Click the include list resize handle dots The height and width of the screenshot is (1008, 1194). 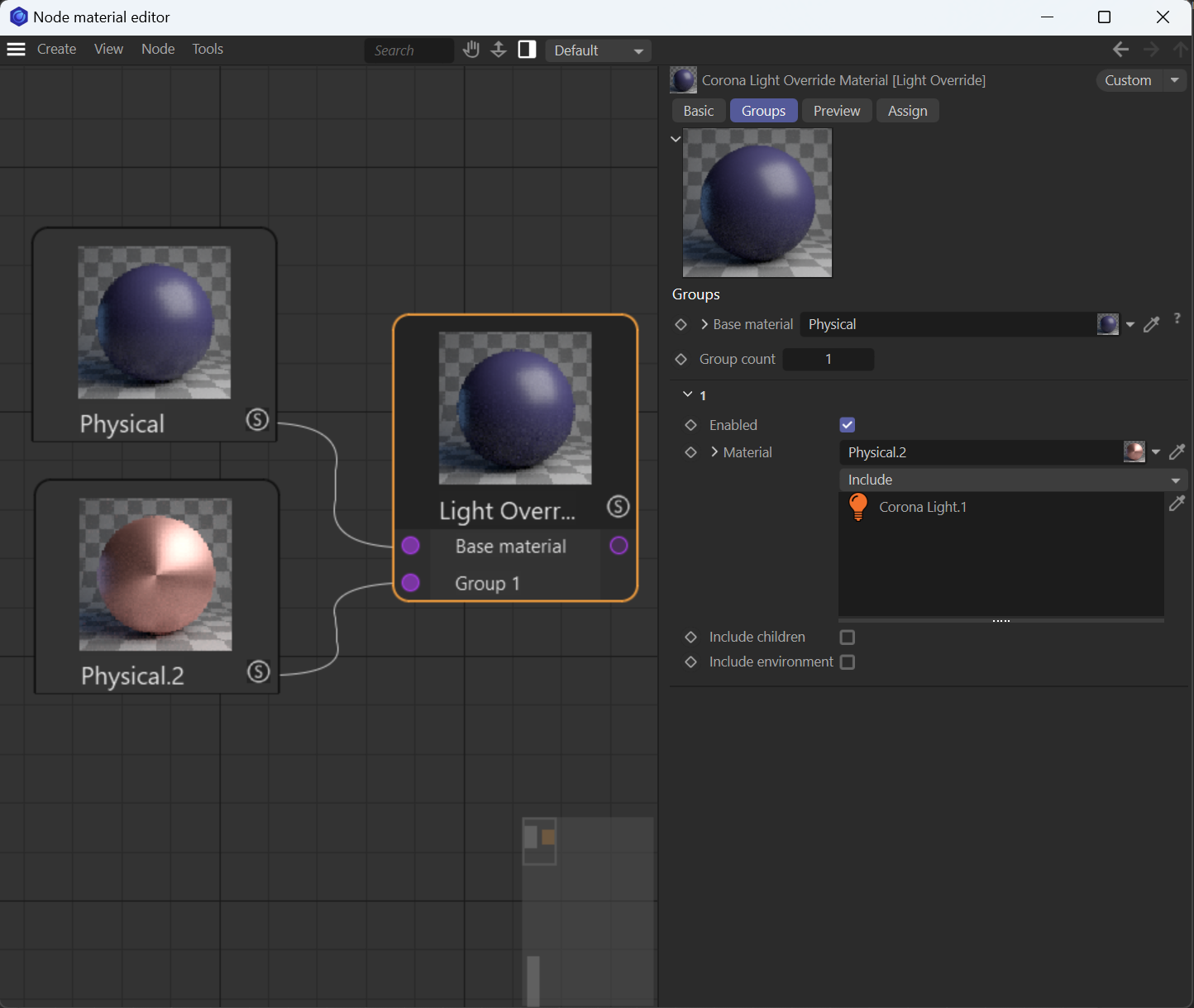[1001, 620]
